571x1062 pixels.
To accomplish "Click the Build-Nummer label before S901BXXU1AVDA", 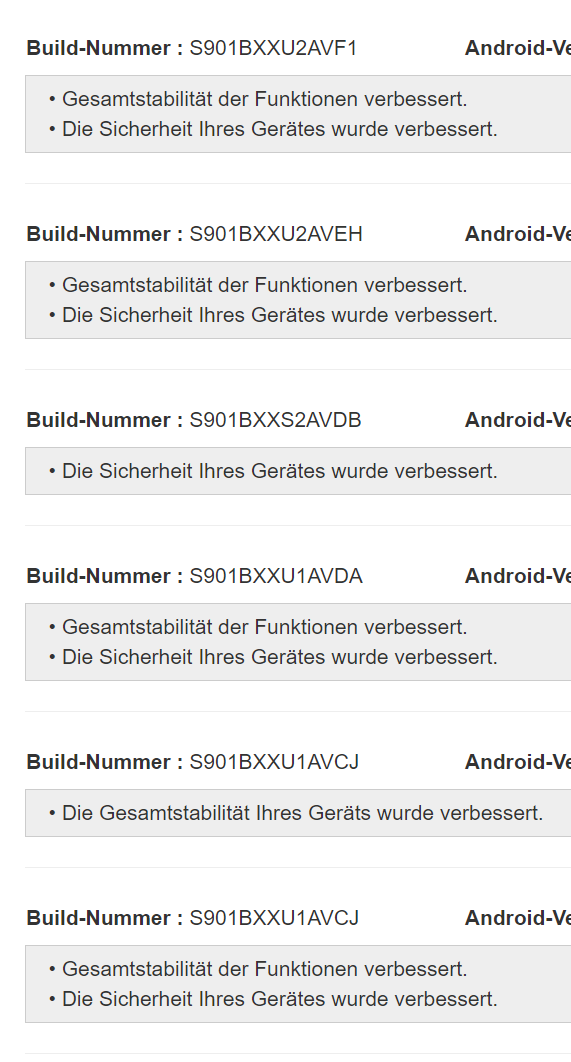I will 105,576.
